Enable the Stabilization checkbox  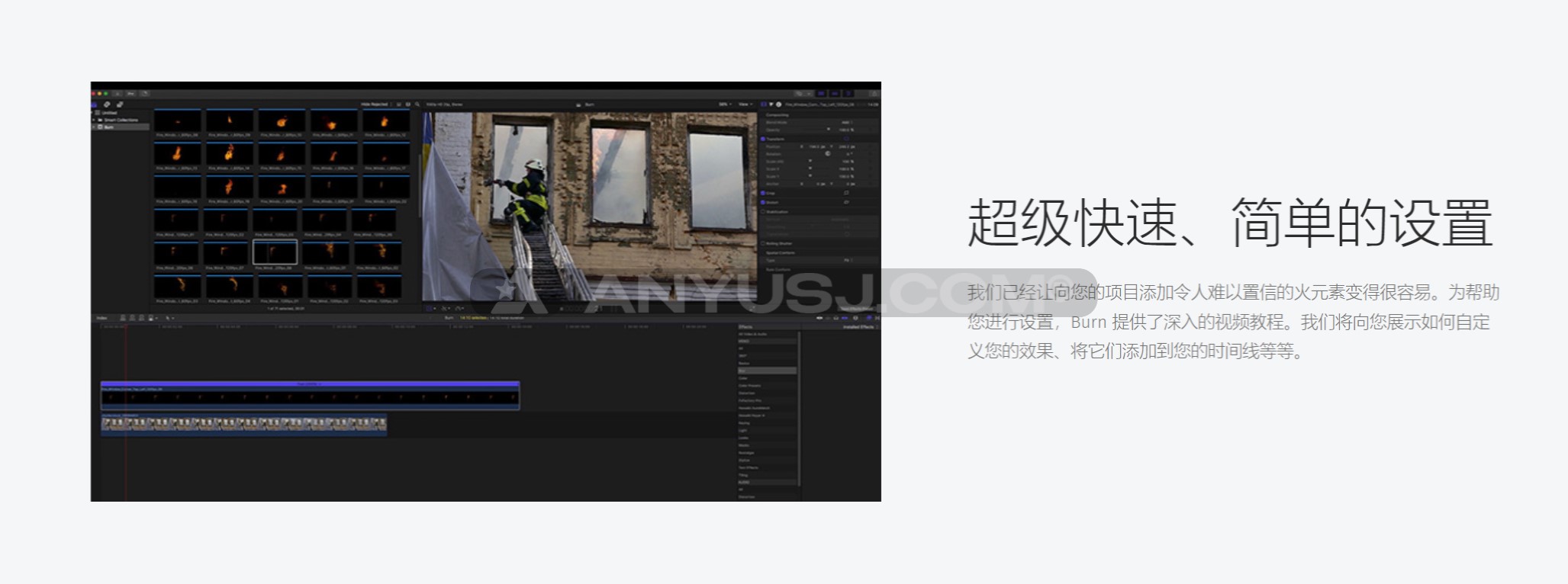click(763, 212)
